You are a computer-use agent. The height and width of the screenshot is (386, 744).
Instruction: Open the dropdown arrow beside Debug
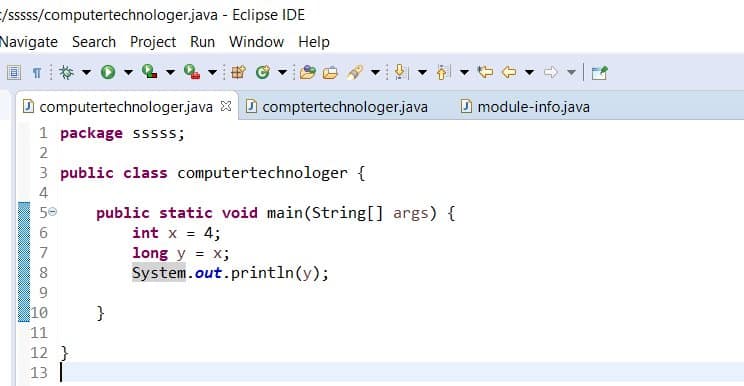coord(86,73)
